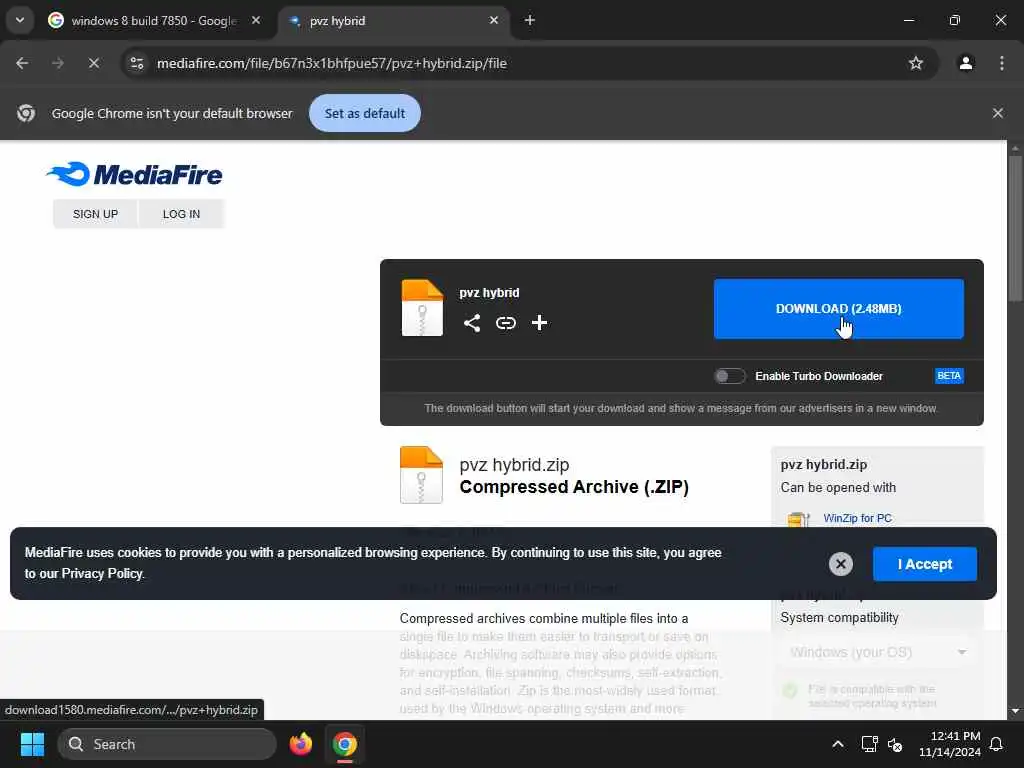Open the Privacy Policy link

click(102, 573)
